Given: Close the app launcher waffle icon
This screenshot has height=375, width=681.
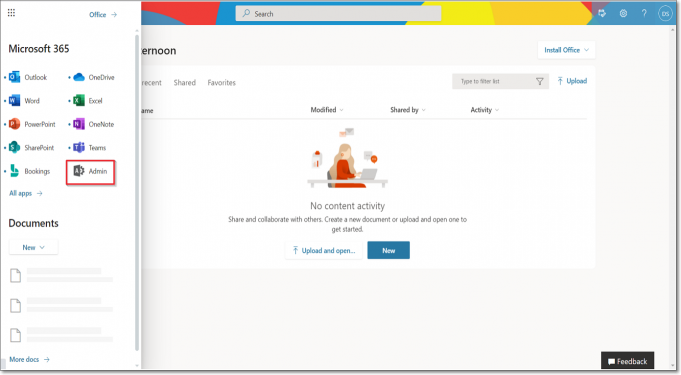Looking at the screenshot, I should pyautogui.click(x=11, y=13).
